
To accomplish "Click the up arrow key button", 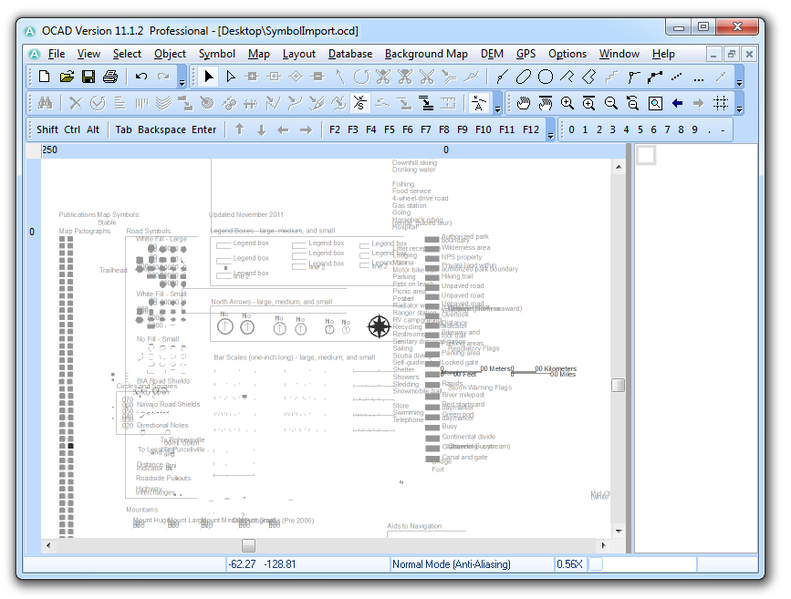I will pos(240,130).
